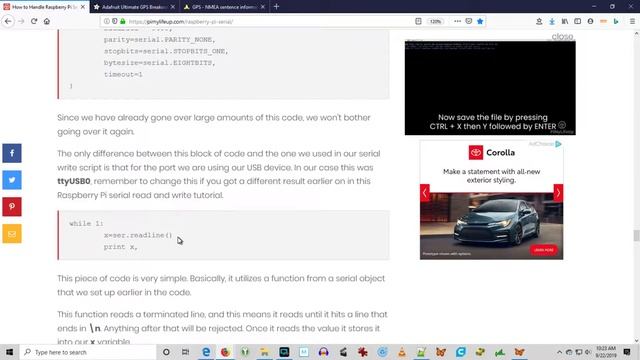Click the x=ser.readline() code line
Screen dimensions: 640x360
tap(138, 235)
